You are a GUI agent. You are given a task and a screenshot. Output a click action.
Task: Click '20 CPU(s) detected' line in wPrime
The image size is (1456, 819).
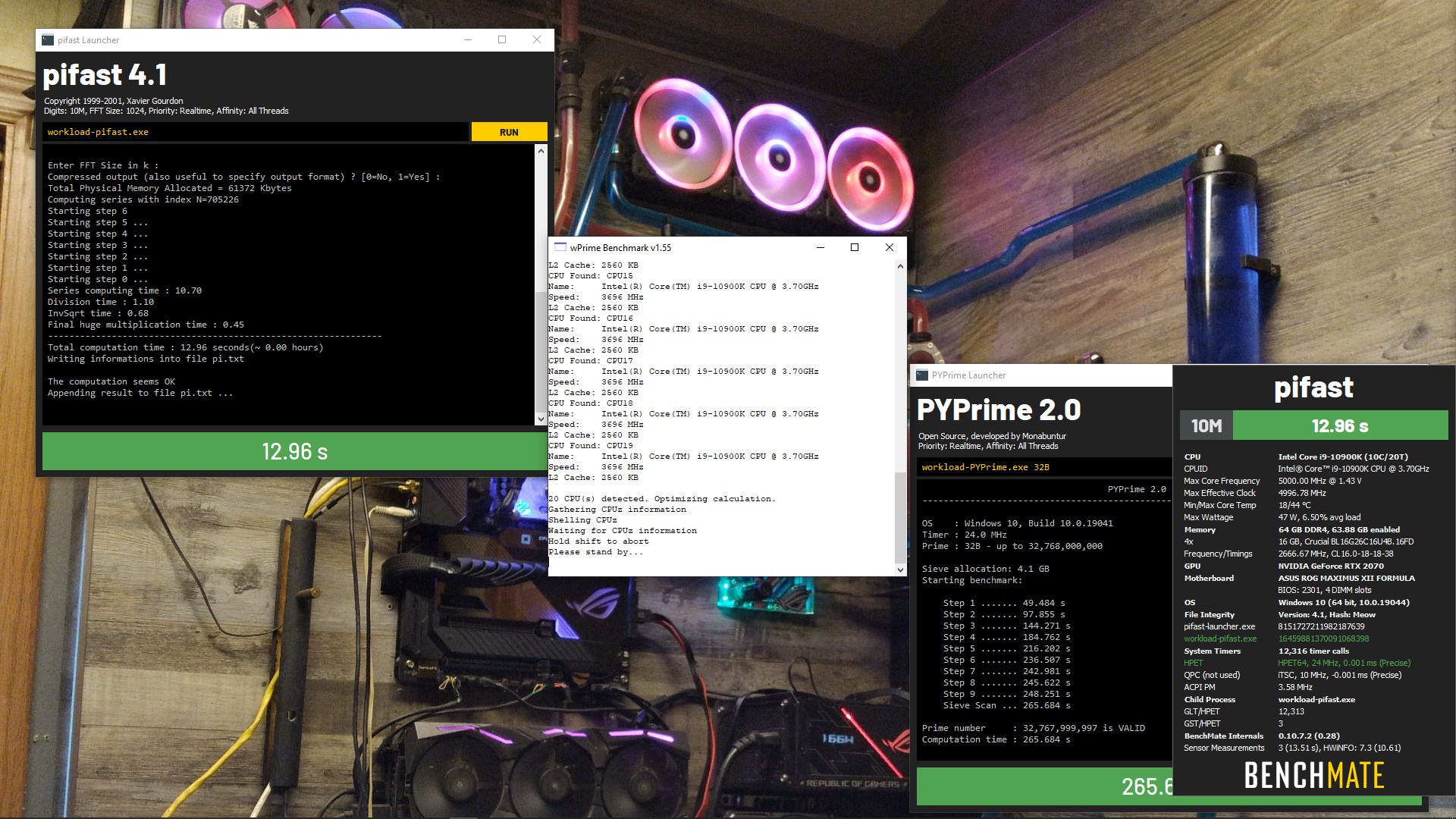[x=662, y=499]
